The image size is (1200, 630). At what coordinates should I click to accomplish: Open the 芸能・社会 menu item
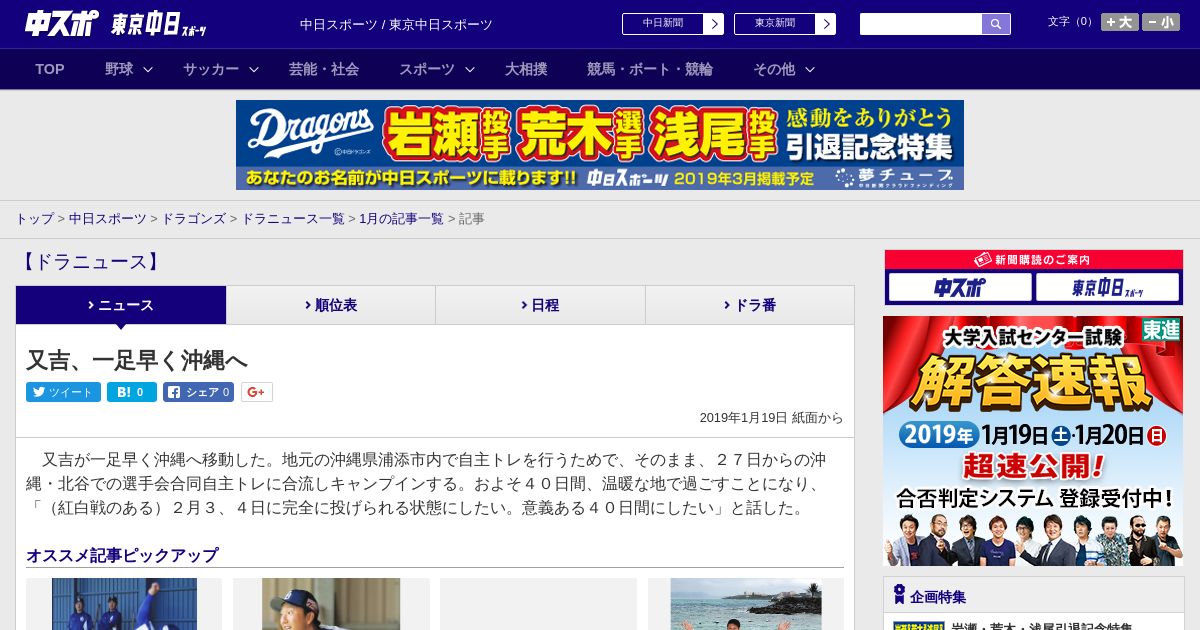(324, 69)
